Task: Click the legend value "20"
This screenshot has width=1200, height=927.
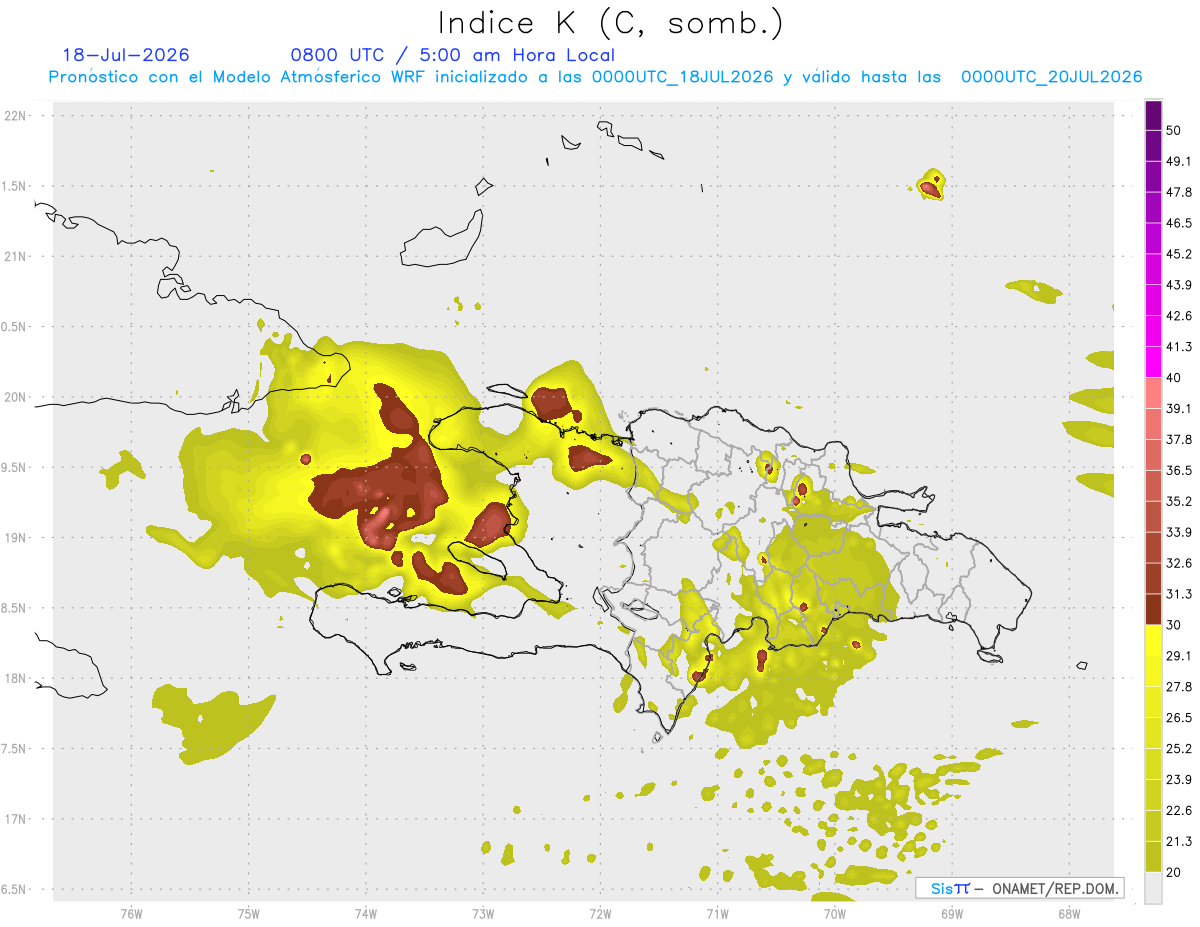Action: 1174,872
